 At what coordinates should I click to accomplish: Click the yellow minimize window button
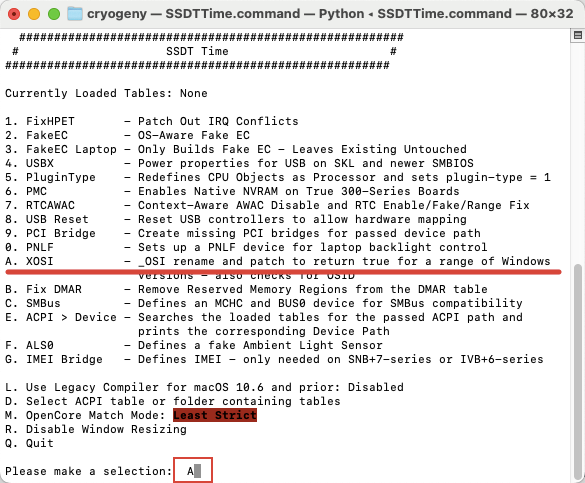click(34, 14)
